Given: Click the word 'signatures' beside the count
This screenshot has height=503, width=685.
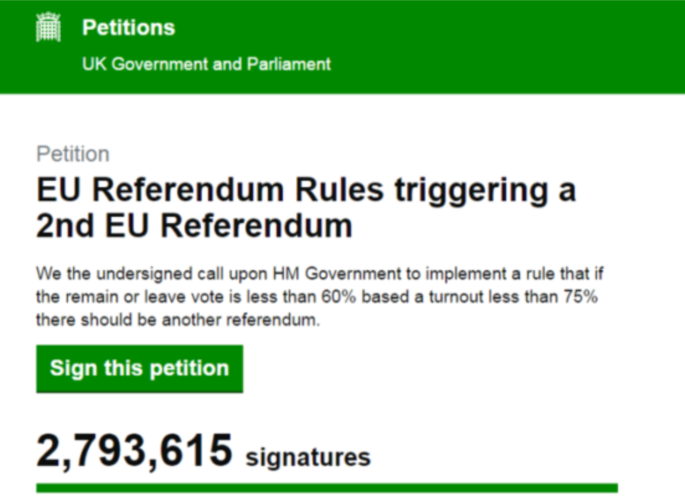Looking at the screenshot, I should tap(308, 458).
